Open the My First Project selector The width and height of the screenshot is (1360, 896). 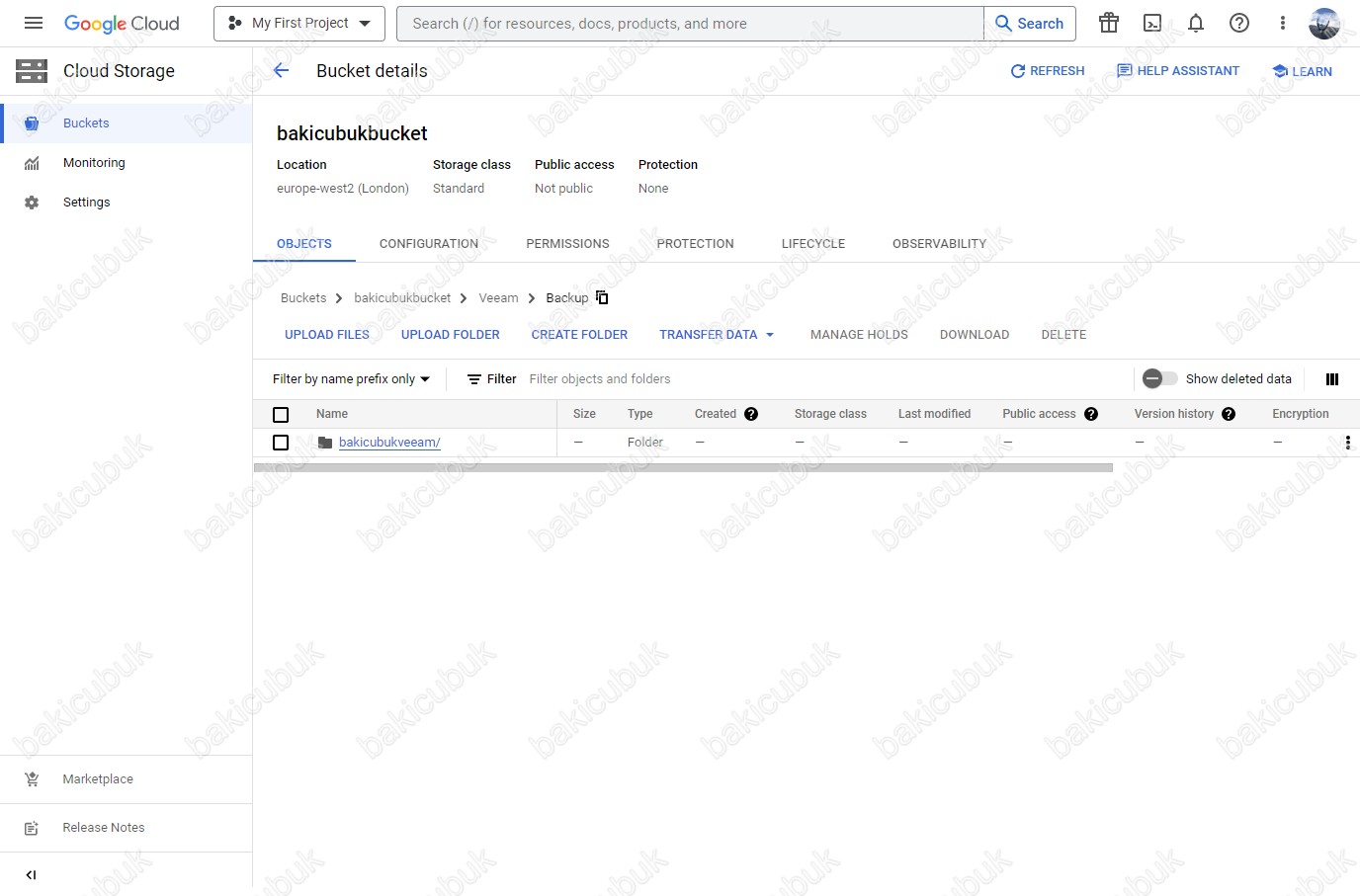coord(299,24)
